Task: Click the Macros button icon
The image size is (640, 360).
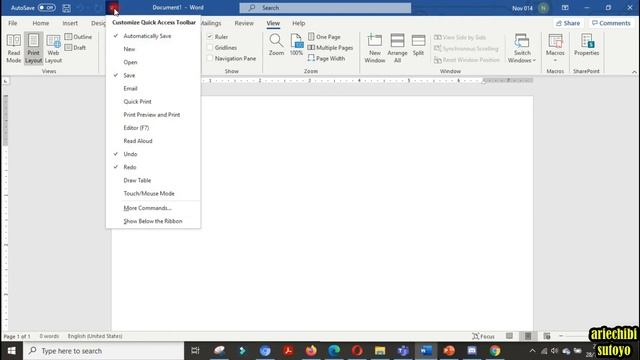Action: [555, 41]
